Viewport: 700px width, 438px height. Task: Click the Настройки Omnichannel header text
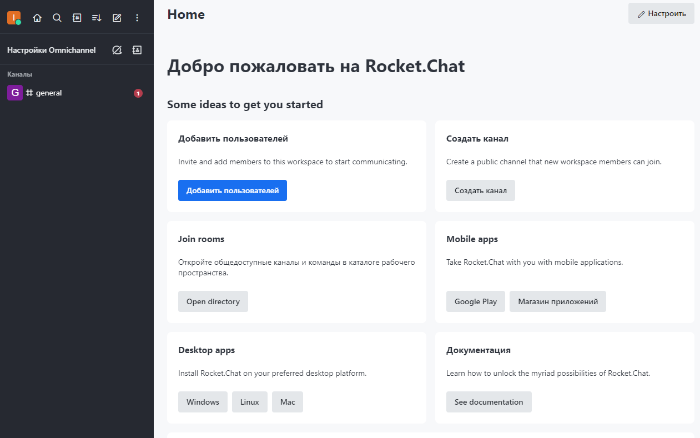(x=51, y=50)
